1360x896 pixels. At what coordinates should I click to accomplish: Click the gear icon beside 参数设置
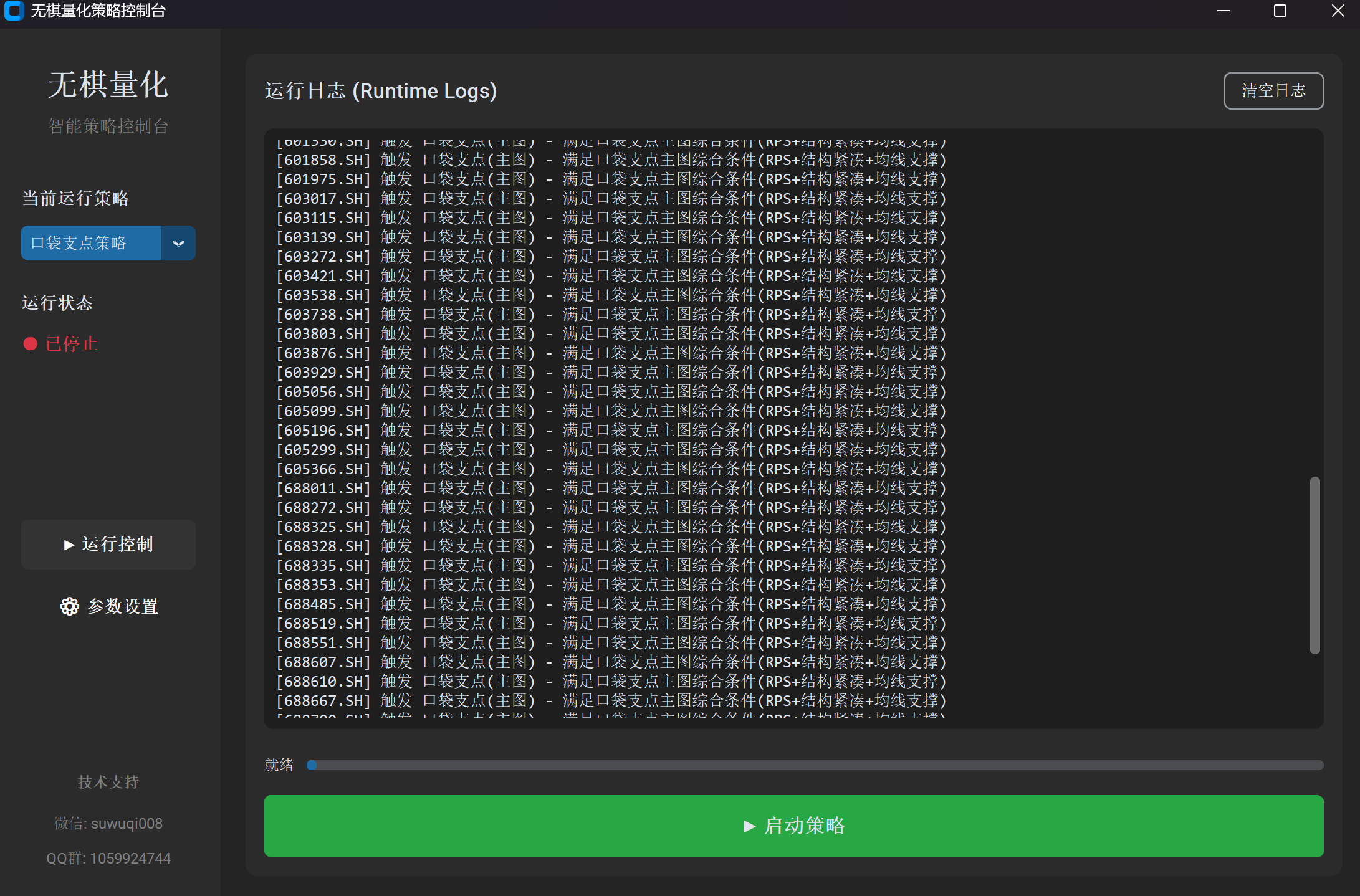pos(69,606)
